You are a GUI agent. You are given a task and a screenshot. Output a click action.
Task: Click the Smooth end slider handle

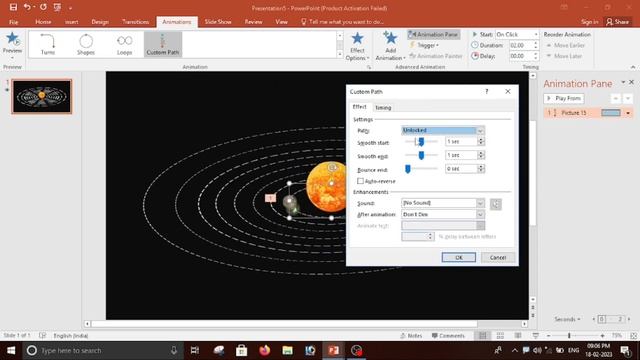click(421, 155)
